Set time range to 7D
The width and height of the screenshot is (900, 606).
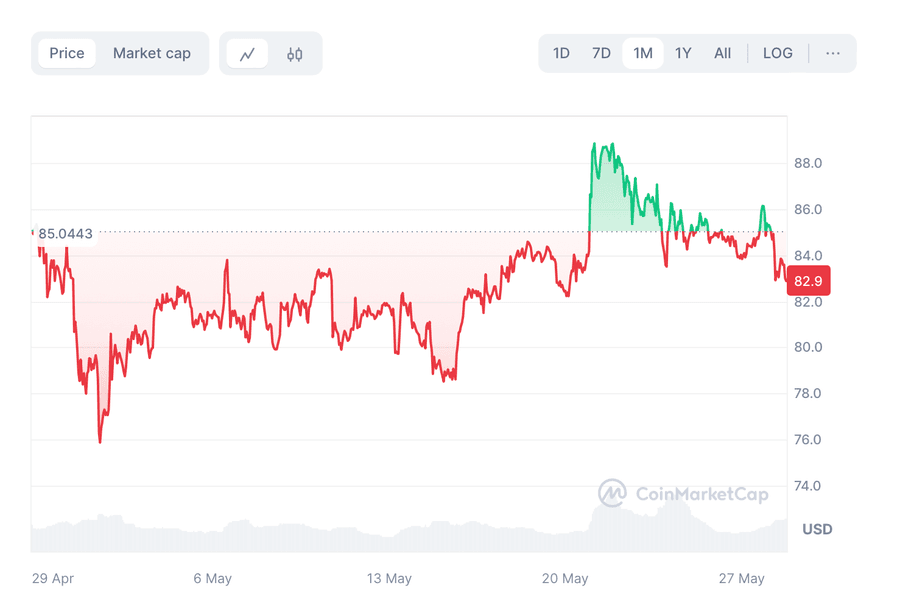point(601,53)
